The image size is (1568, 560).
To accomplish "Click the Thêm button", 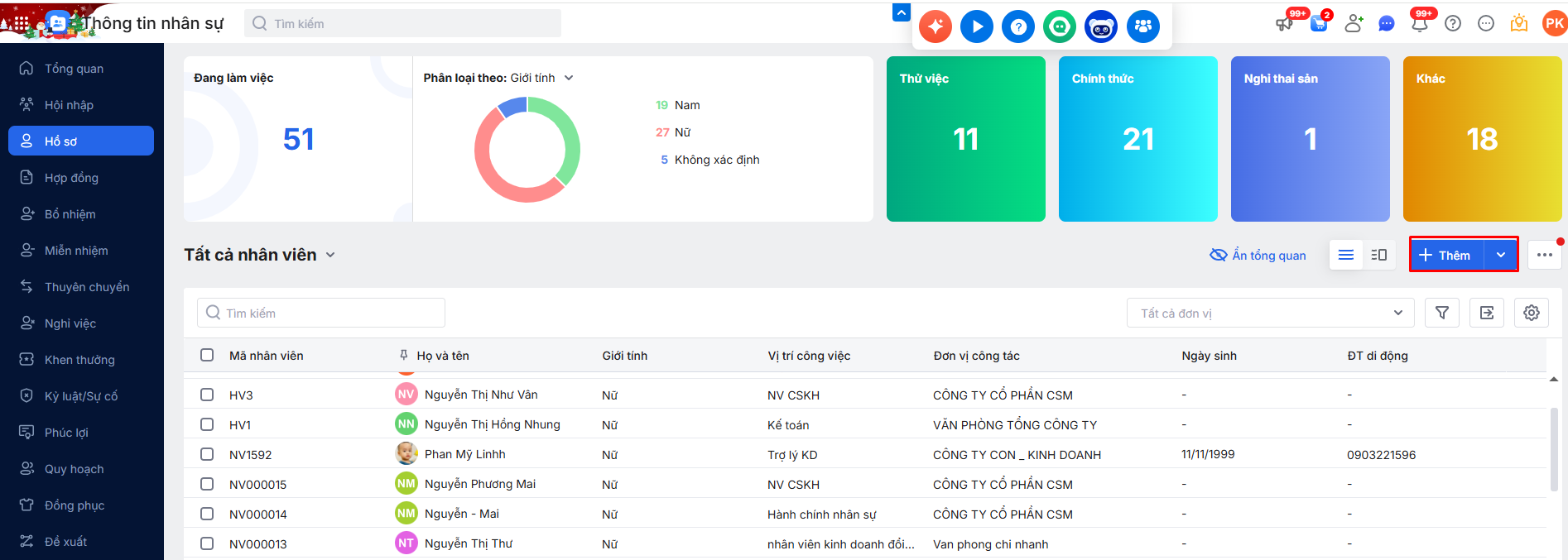I will (1447, 255).
